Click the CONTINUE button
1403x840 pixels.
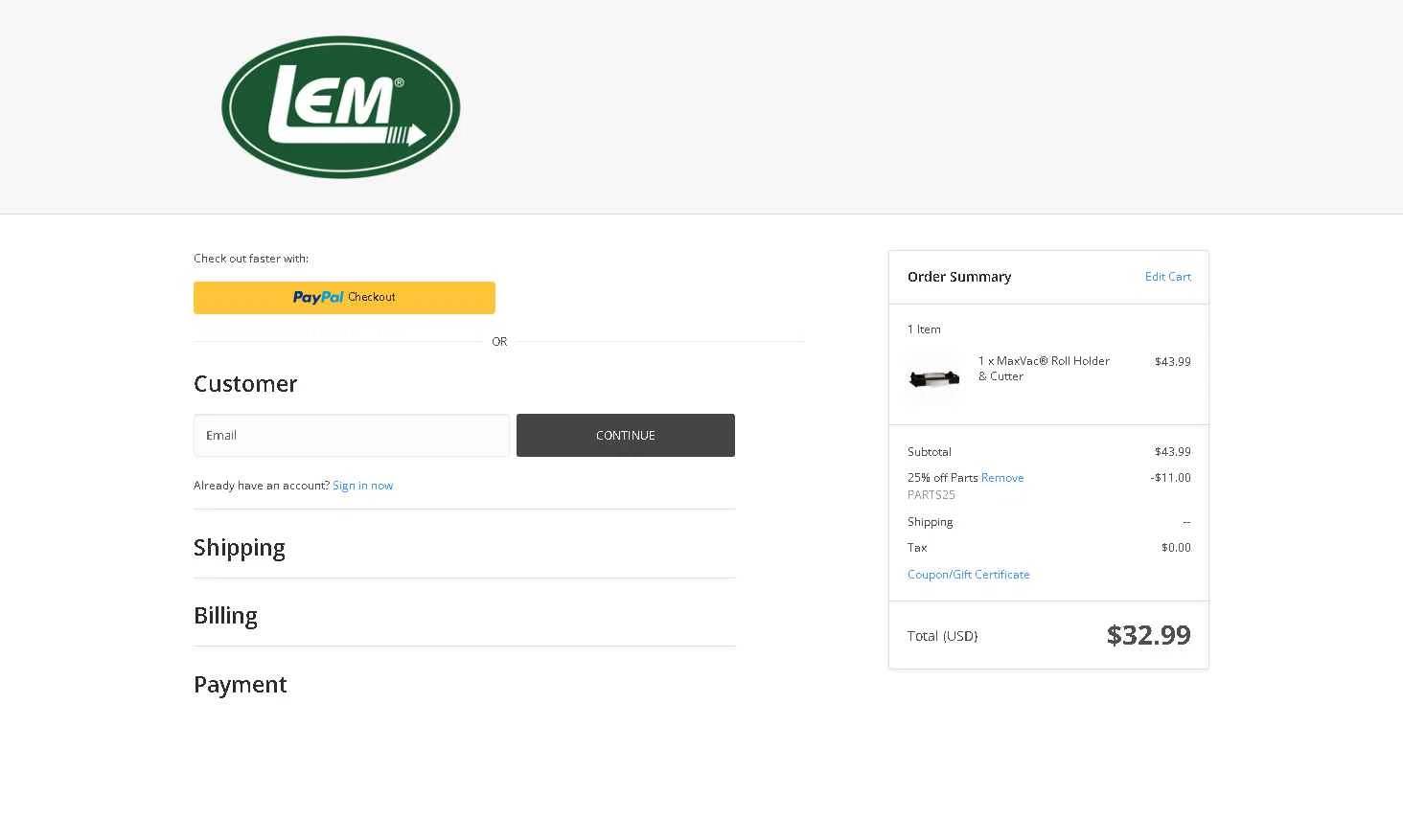coord(626,435)
